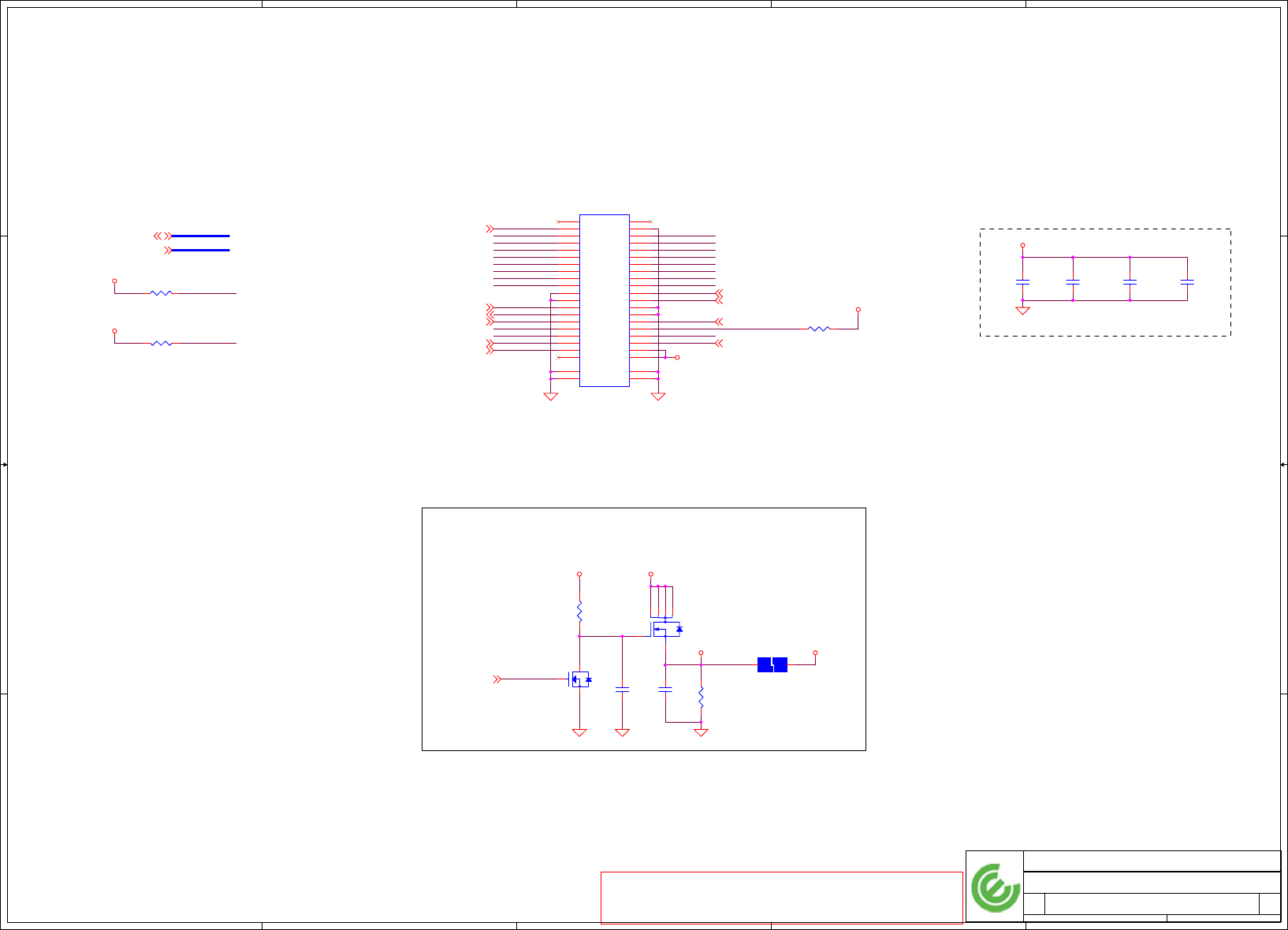Click the red outlined note box at bottom
The height and width of the screenshot is (930, 1288).
coord(781,898)
